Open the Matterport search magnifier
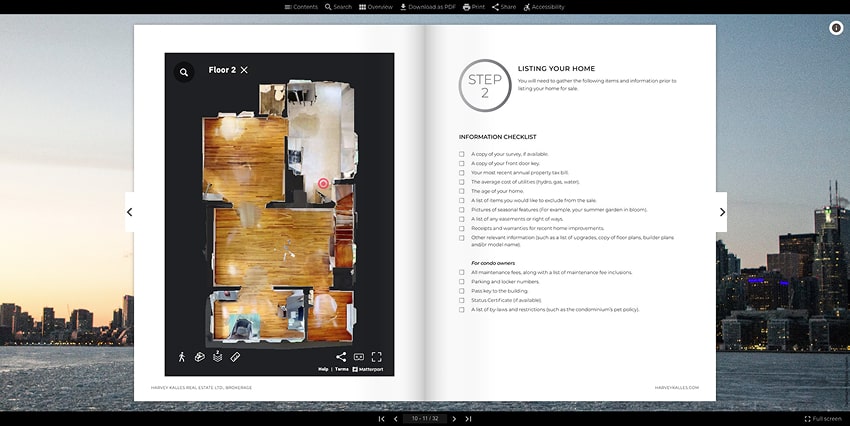This screenshot has height=426, width=850. 184,72
